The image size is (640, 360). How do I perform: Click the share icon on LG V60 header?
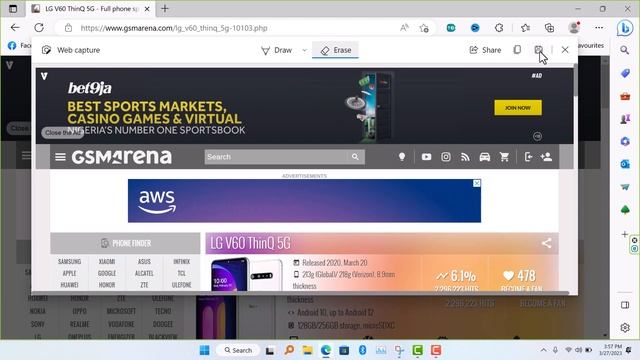coord(547,243)
